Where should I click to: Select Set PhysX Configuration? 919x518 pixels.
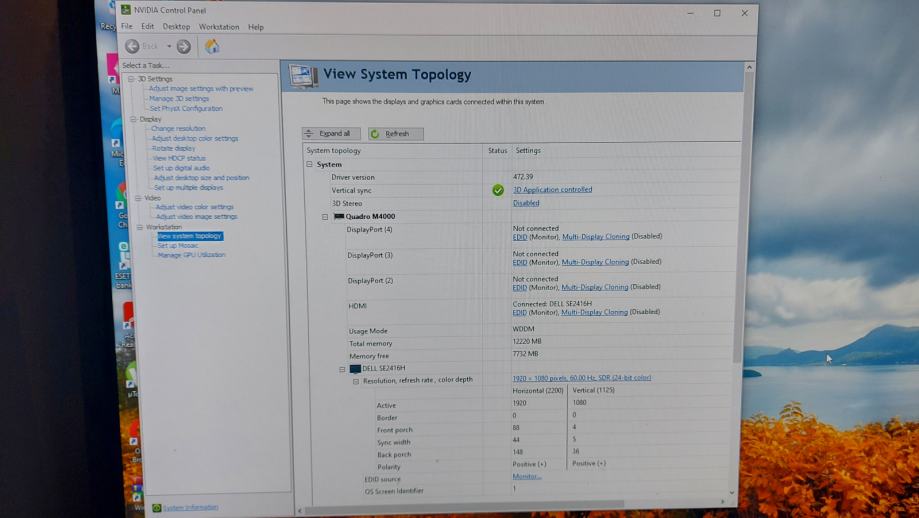pos(186,108)
